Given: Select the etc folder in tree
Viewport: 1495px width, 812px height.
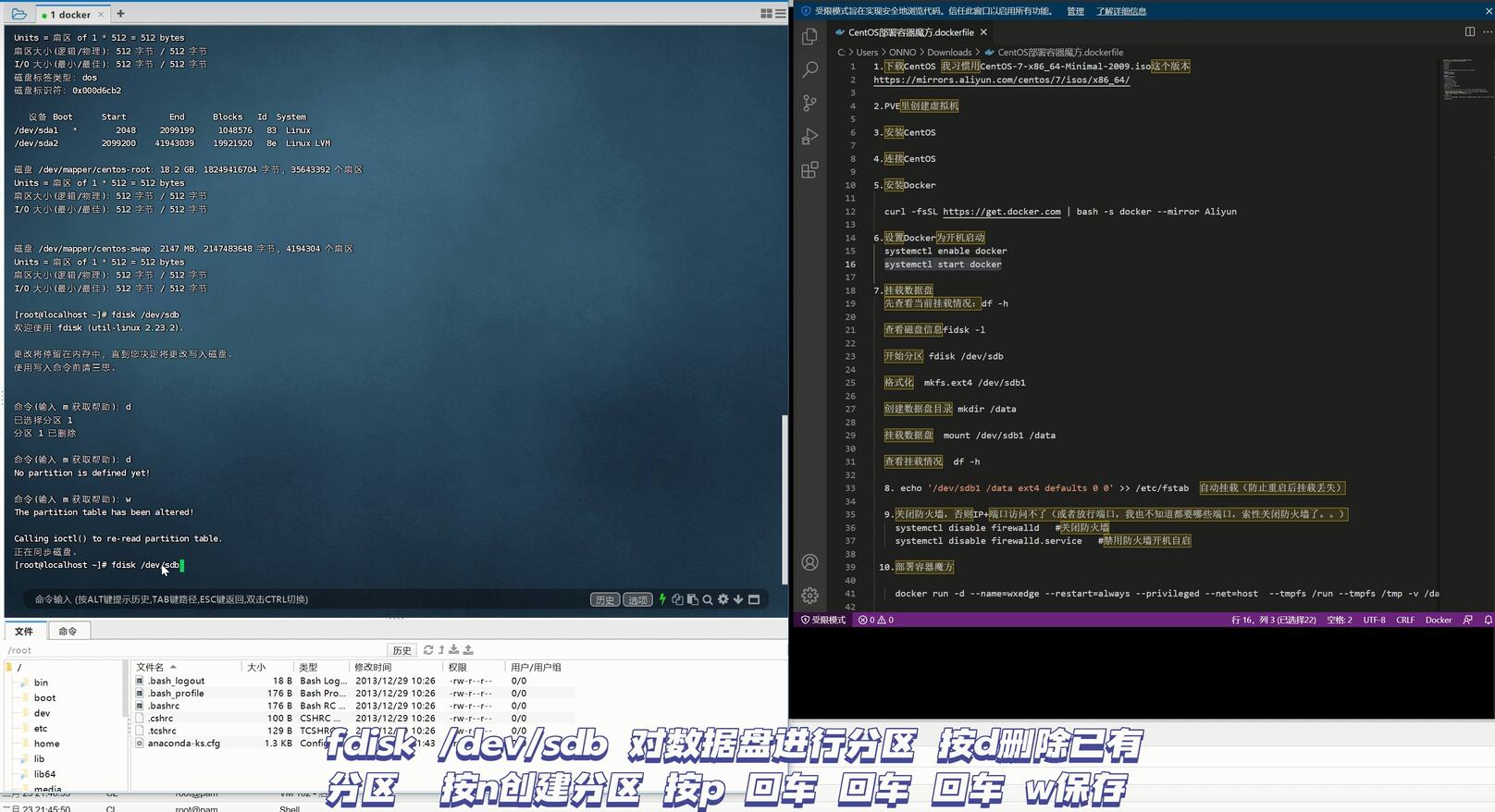Looking at the screenshot, I should tap(41, 729).
